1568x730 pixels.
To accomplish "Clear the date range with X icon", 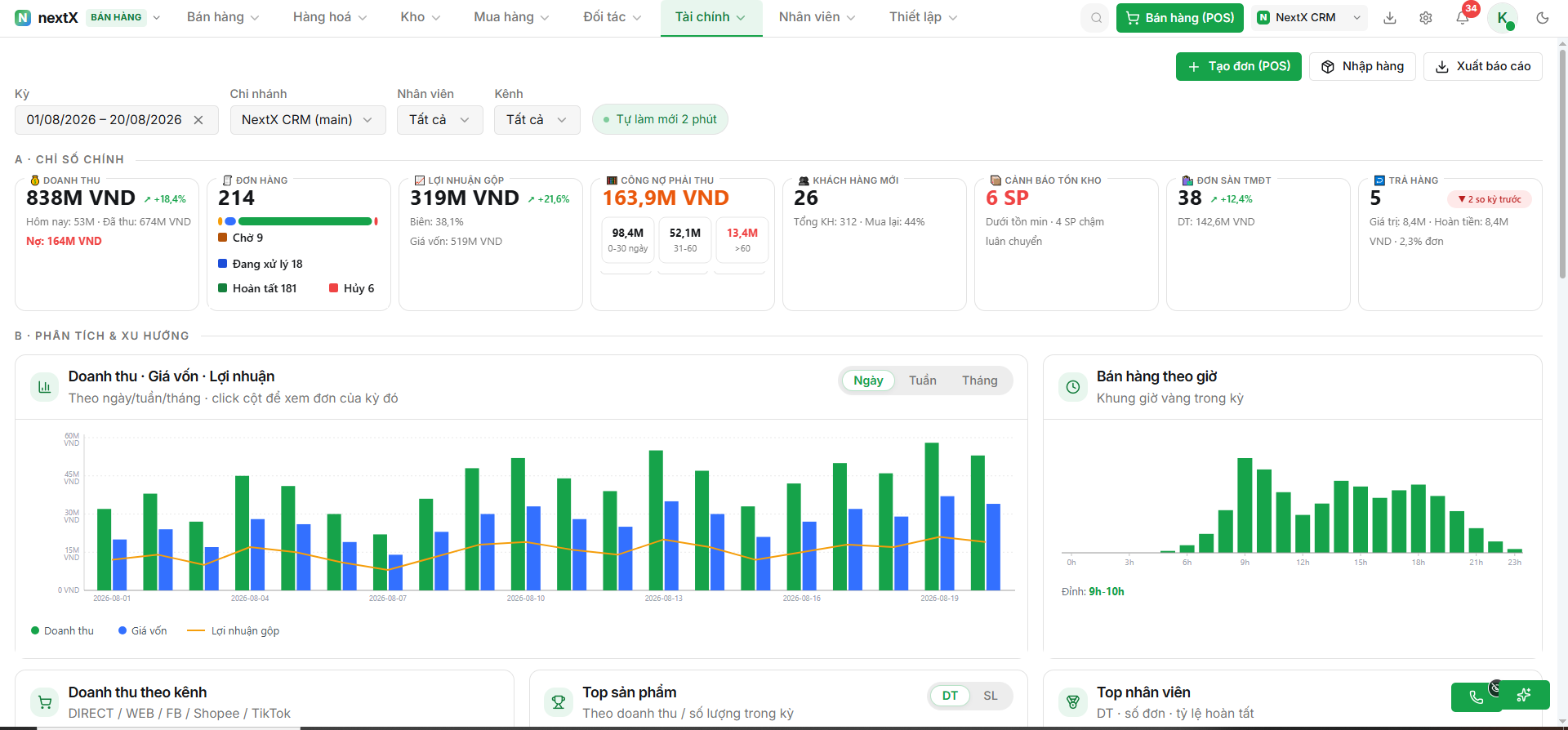I will tap(198, 120).
